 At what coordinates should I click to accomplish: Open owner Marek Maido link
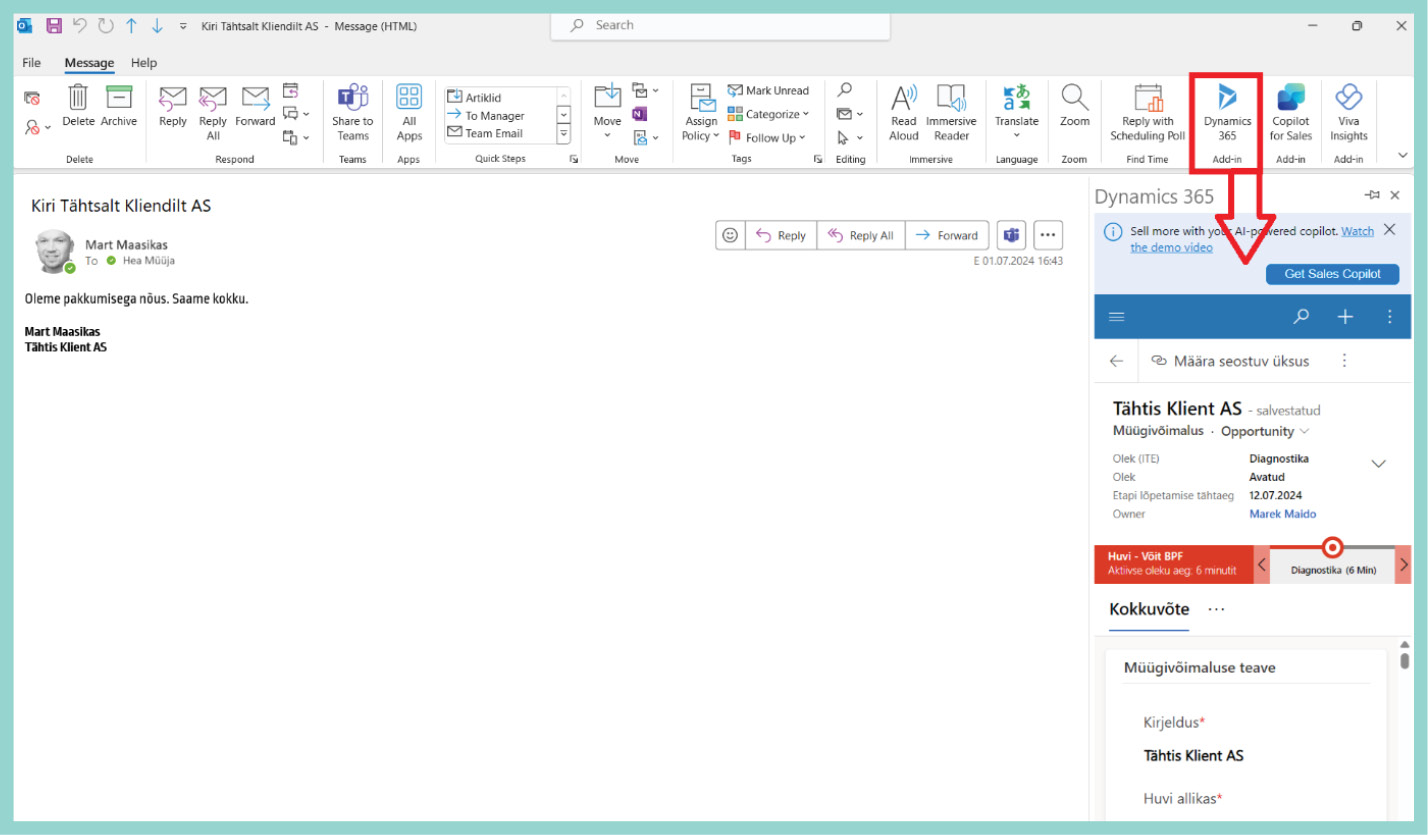tap(1283, 514)
